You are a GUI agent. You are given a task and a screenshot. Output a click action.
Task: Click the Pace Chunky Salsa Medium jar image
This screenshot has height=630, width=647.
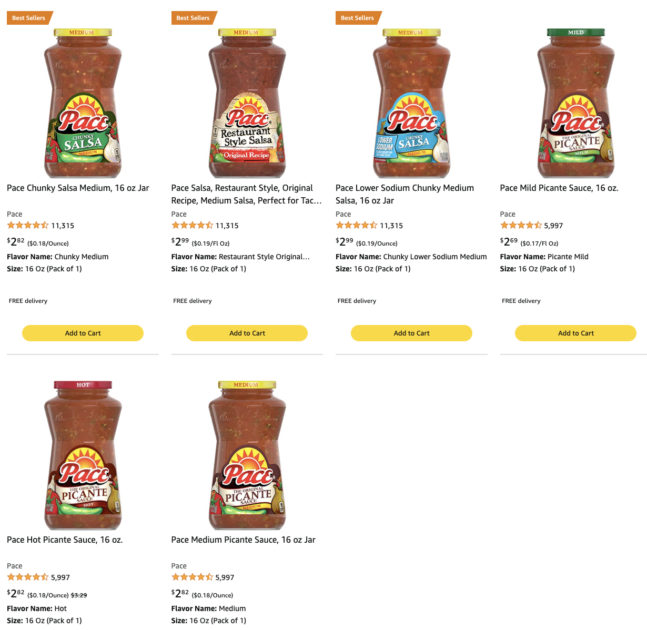pyautogui.click(x=82, y=102)
